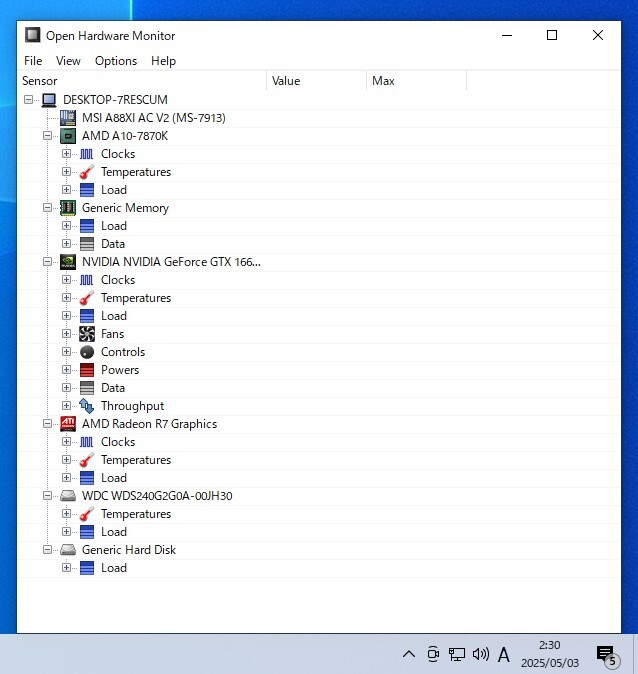Click the thermometer icon under AMD Radeon R7 Graphics
This screenshot has width=638, height=674.
87,460
